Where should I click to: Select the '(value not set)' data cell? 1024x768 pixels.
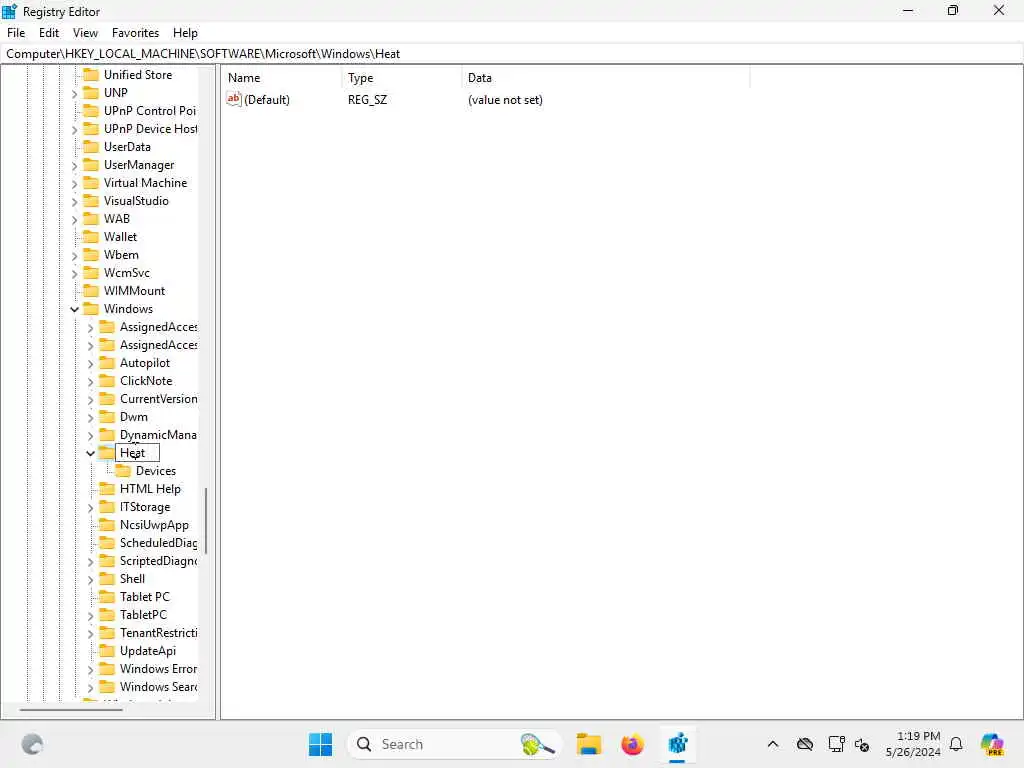tap(505, 100)
